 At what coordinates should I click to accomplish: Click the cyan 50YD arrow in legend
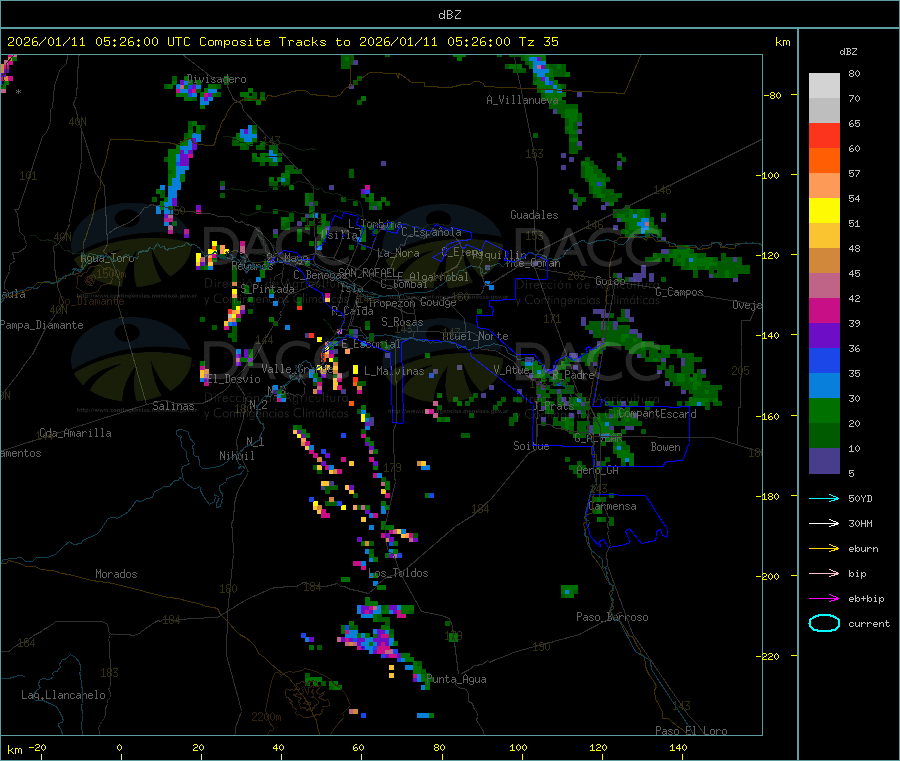(x=824, y=498)
